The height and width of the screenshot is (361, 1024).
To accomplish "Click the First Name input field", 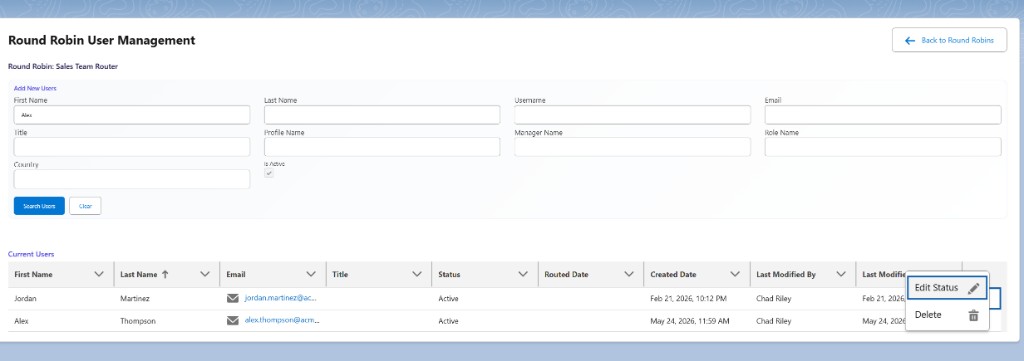I will pos(132,115).
